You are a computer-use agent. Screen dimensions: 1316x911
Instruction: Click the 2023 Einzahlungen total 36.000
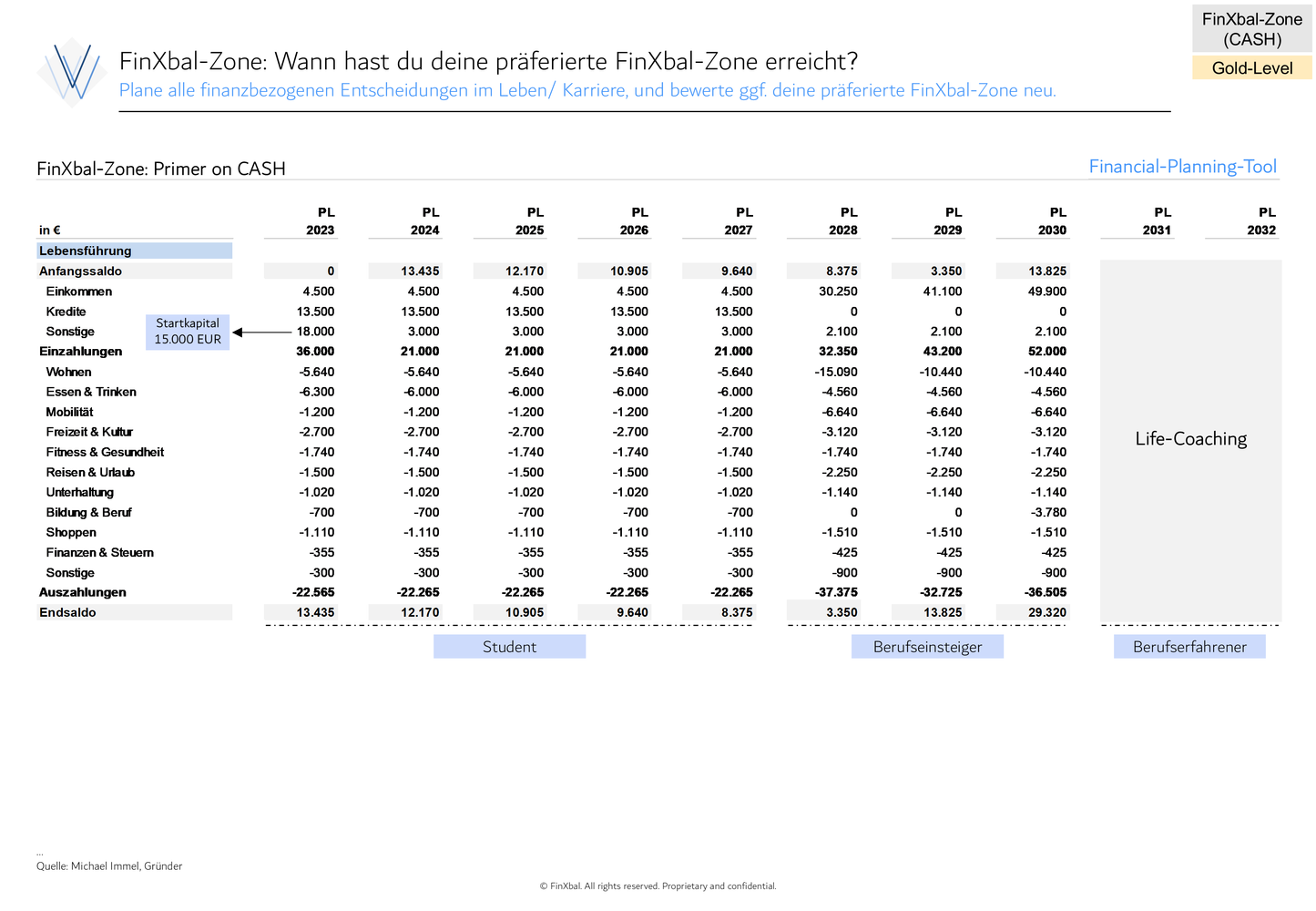point(315,352)
